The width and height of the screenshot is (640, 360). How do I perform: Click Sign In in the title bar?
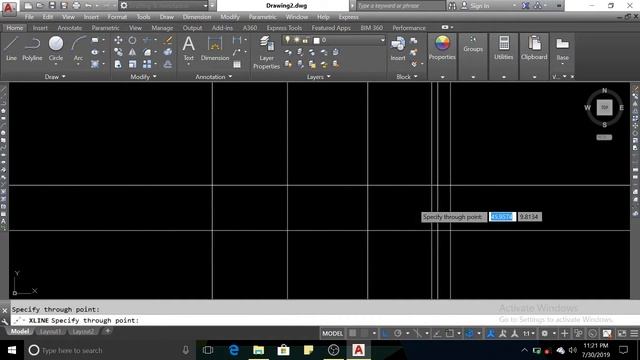pyautogui.click(x=480, y=6)
